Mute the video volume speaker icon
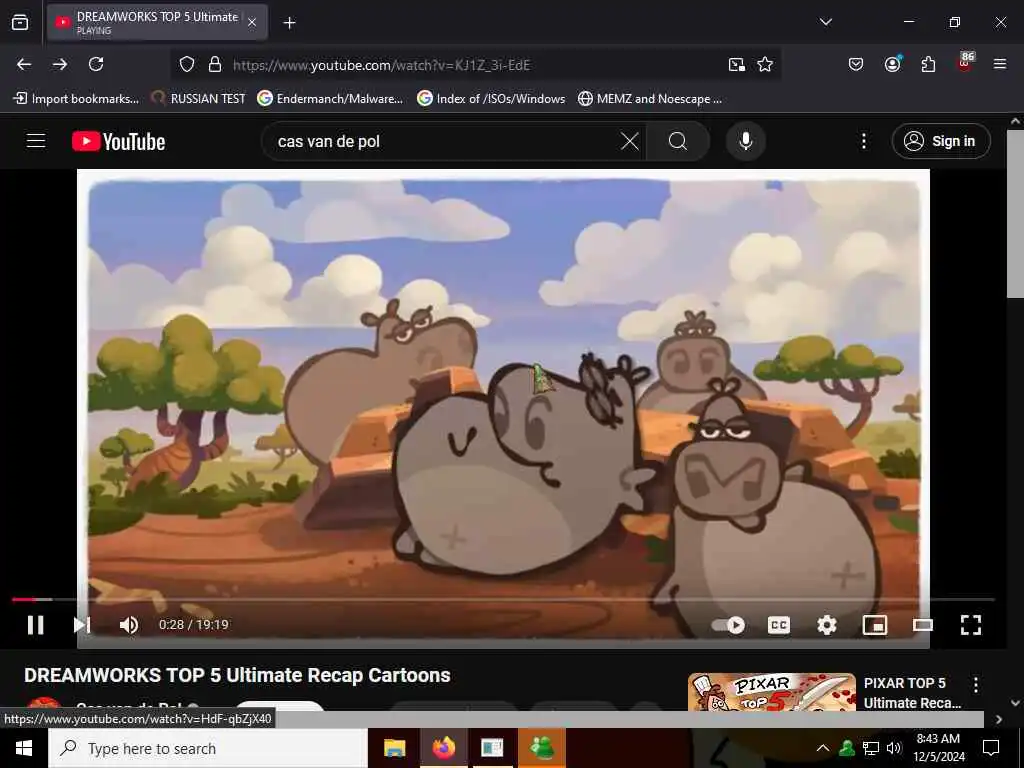Viewport: 1024px width, 768px height. (x=129, y=625)
